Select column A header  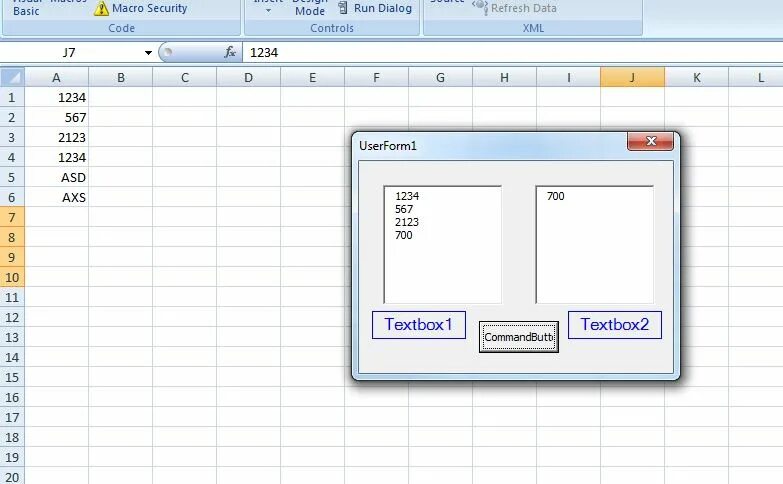click(x=56, y=77)
